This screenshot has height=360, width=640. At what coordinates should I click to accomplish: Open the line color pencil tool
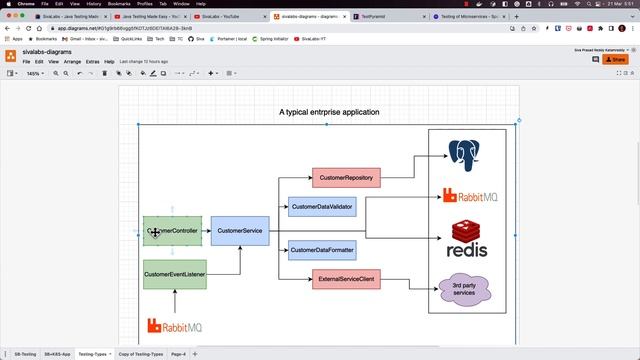(153, 73)
